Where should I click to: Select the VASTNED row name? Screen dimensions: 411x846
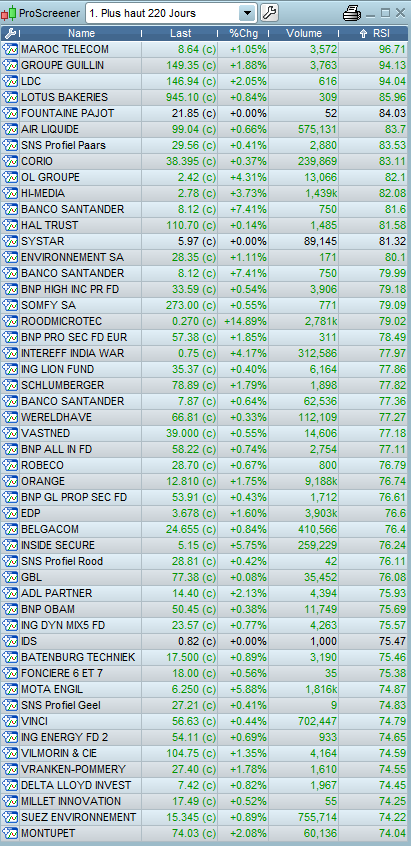[45, 433]
